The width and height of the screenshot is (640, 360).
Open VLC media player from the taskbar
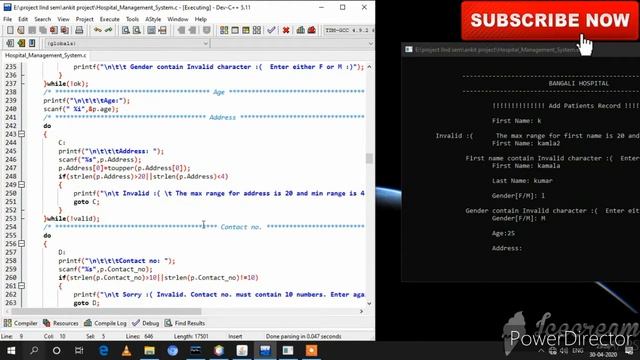click(127, 351)
